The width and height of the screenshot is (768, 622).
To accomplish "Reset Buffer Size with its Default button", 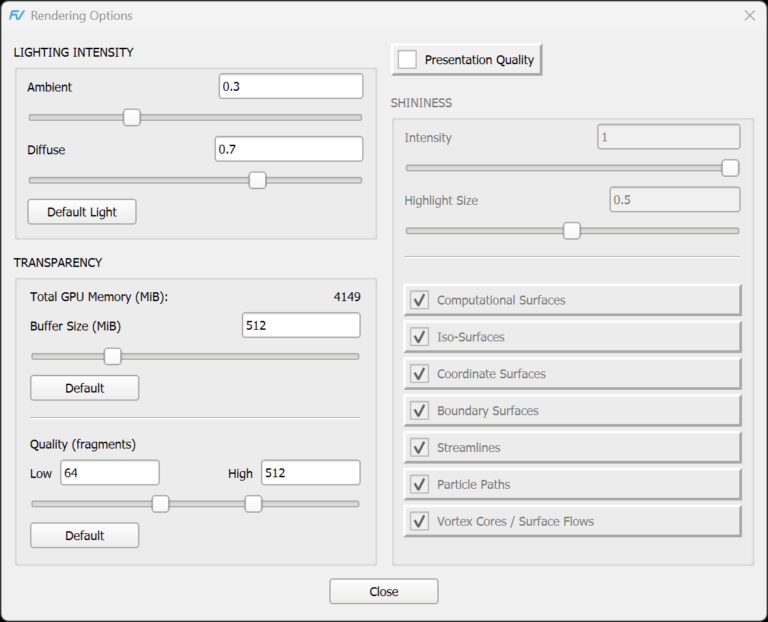I will [x=85, y=388].
